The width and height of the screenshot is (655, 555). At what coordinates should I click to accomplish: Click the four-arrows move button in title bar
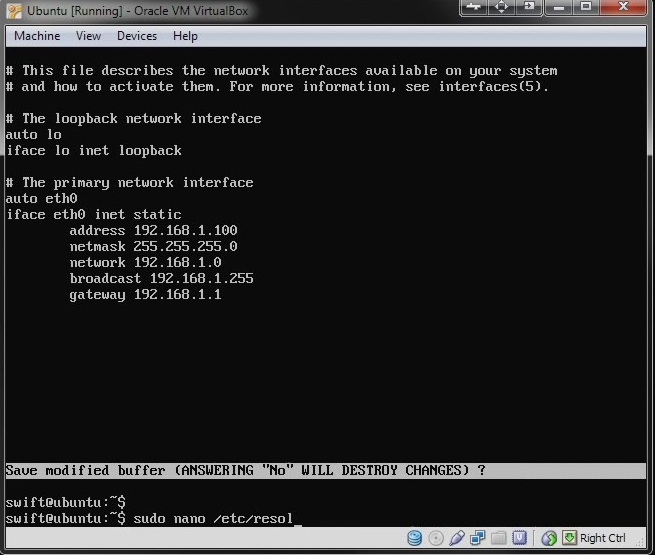point(501,7)
